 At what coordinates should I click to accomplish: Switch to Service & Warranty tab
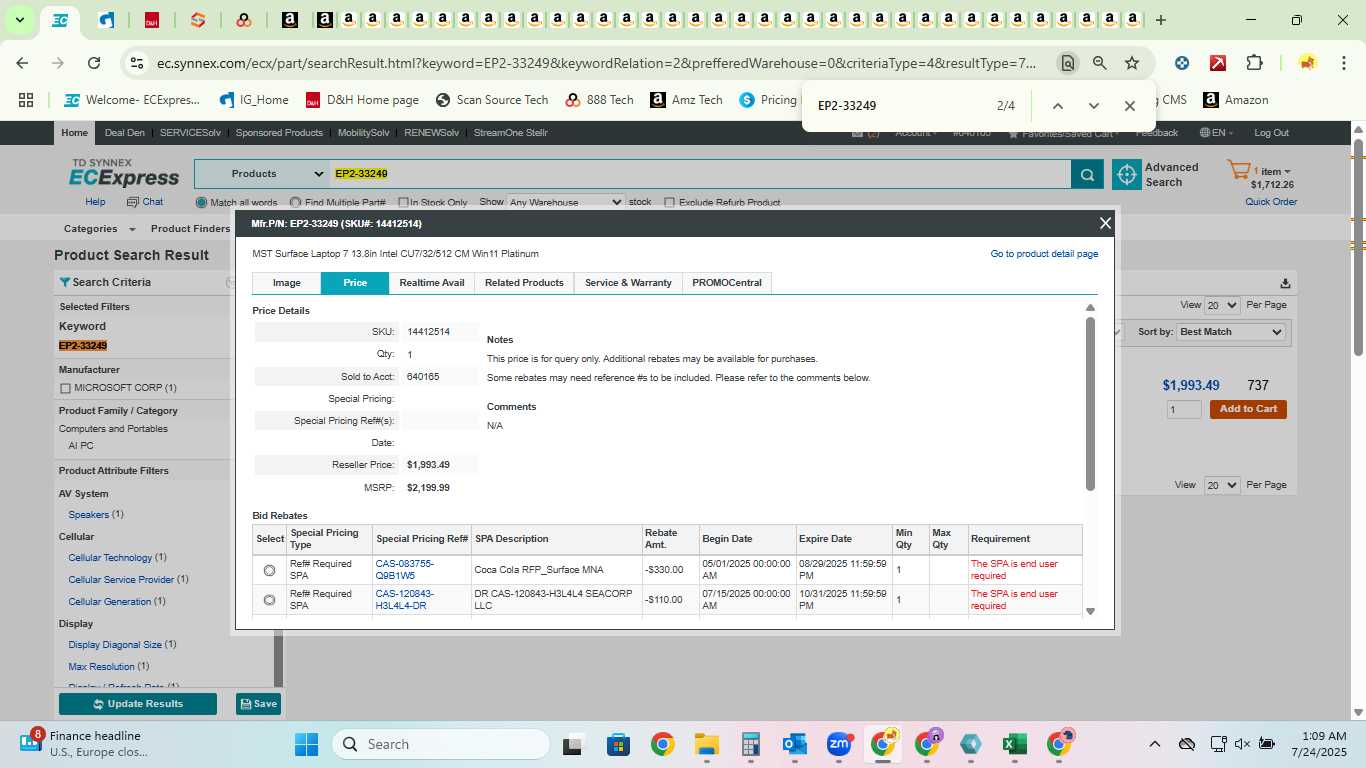[x=628, y=283]
